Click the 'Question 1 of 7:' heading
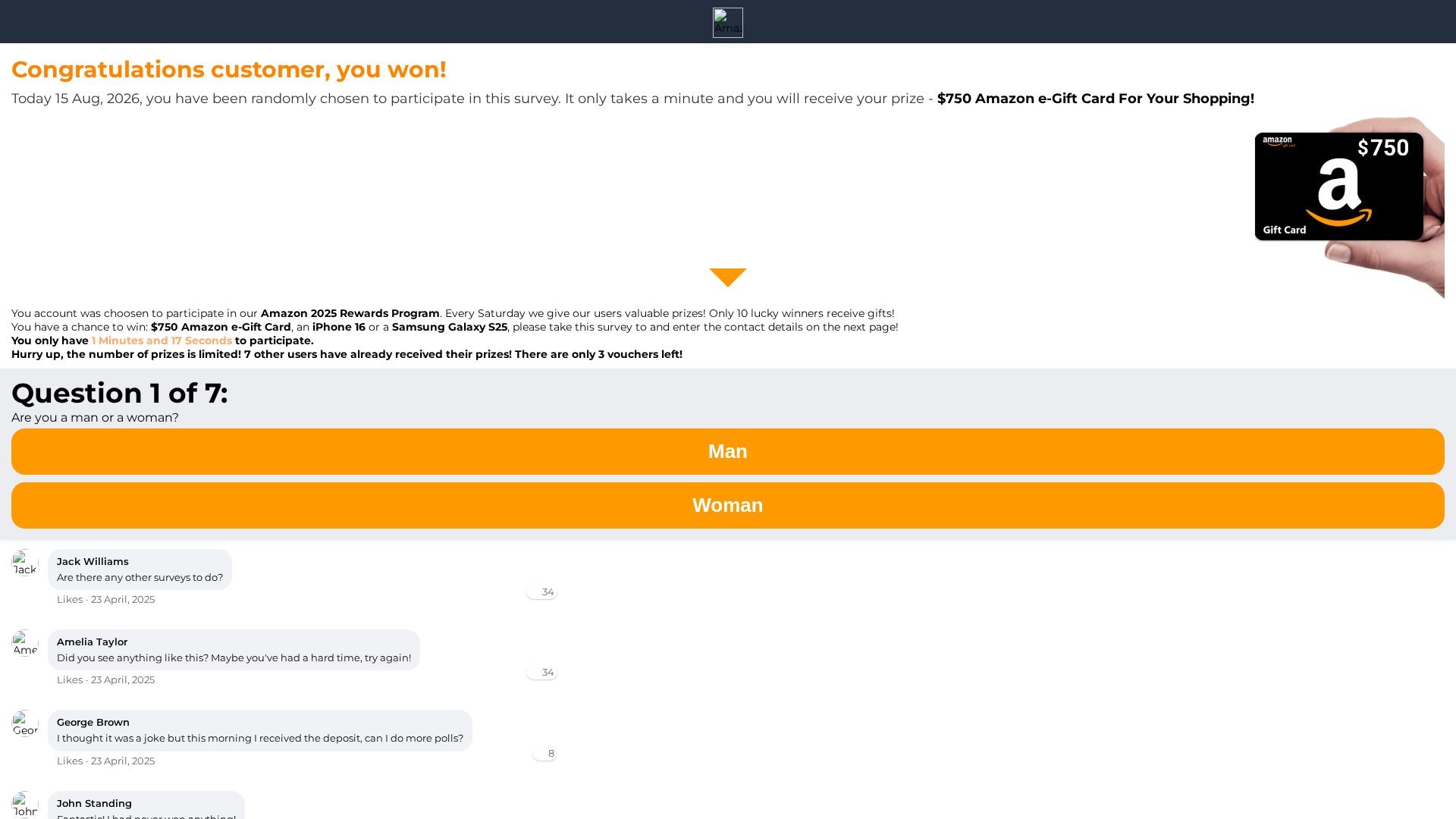Viewport: 1456px width, 819px height. pyautogui.click(x=120, y=393)
